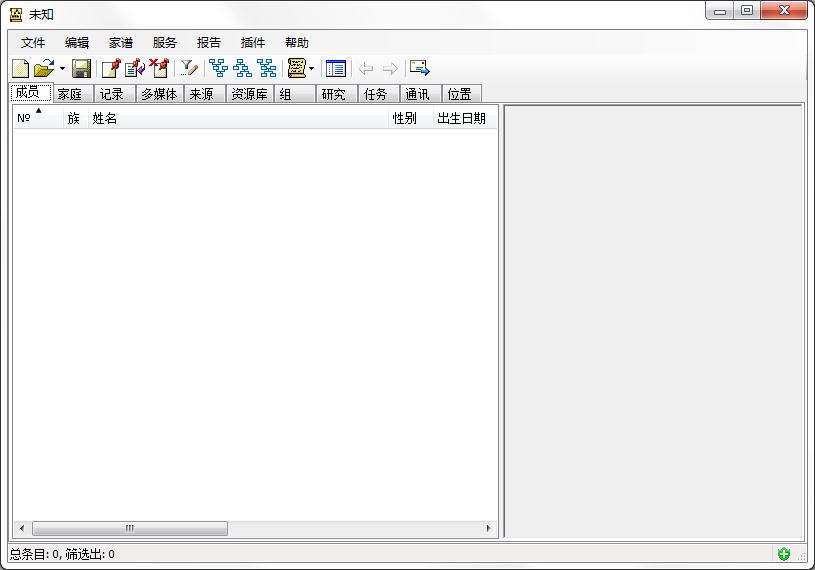815x570 pixels.
Task: Click the pedigree scroll icon
Action: [296, 69]
